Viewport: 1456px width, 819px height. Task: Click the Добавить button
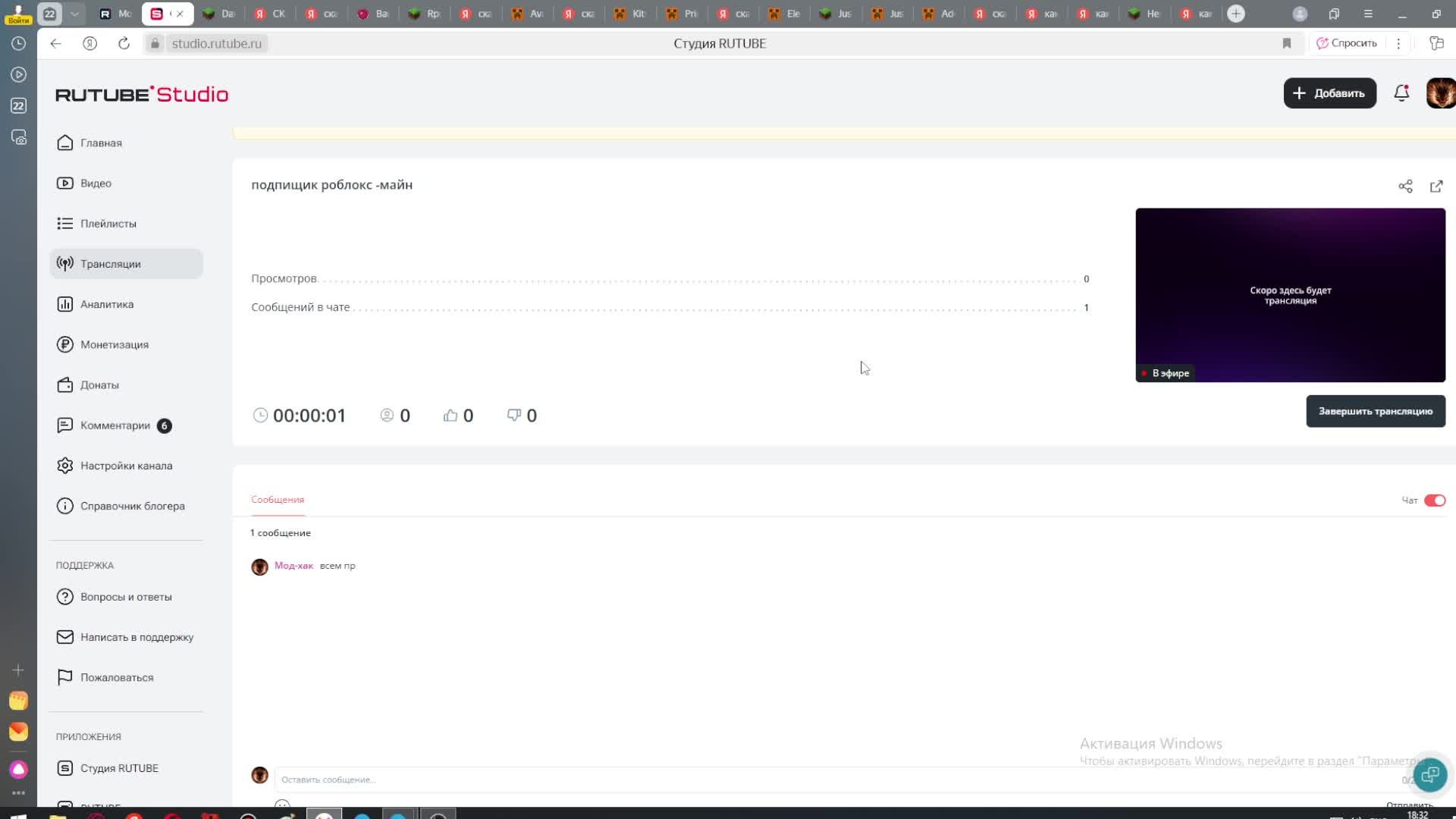1329,93
